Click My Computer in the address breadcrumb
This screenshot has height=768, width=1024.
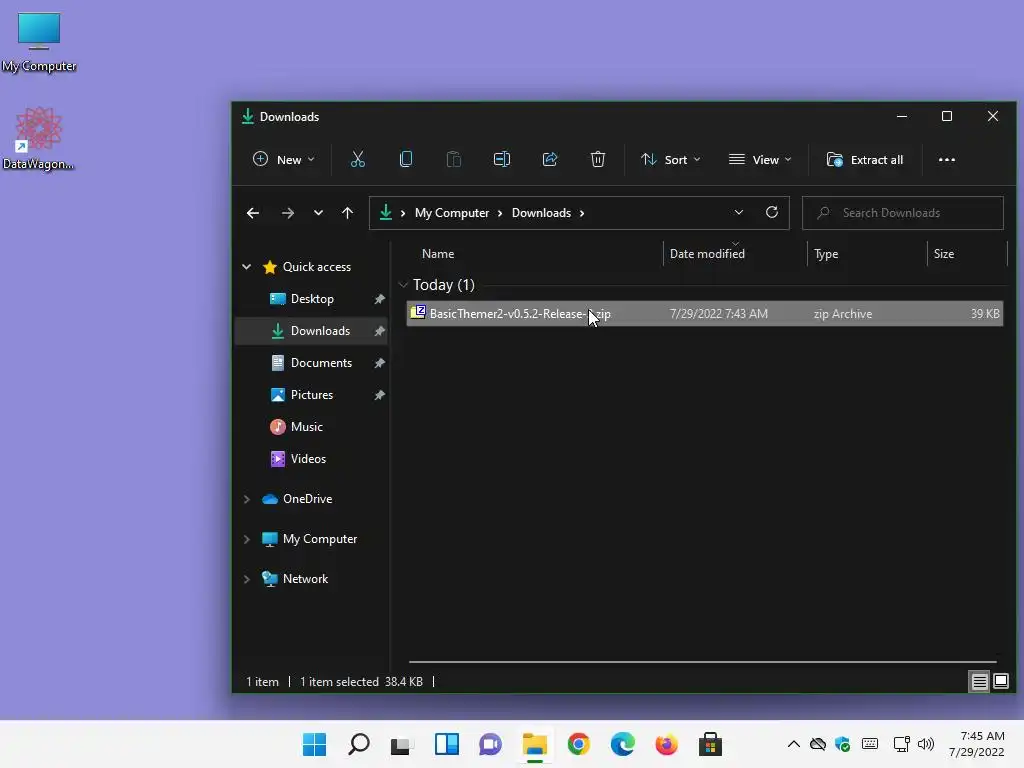tap(452, 213)
